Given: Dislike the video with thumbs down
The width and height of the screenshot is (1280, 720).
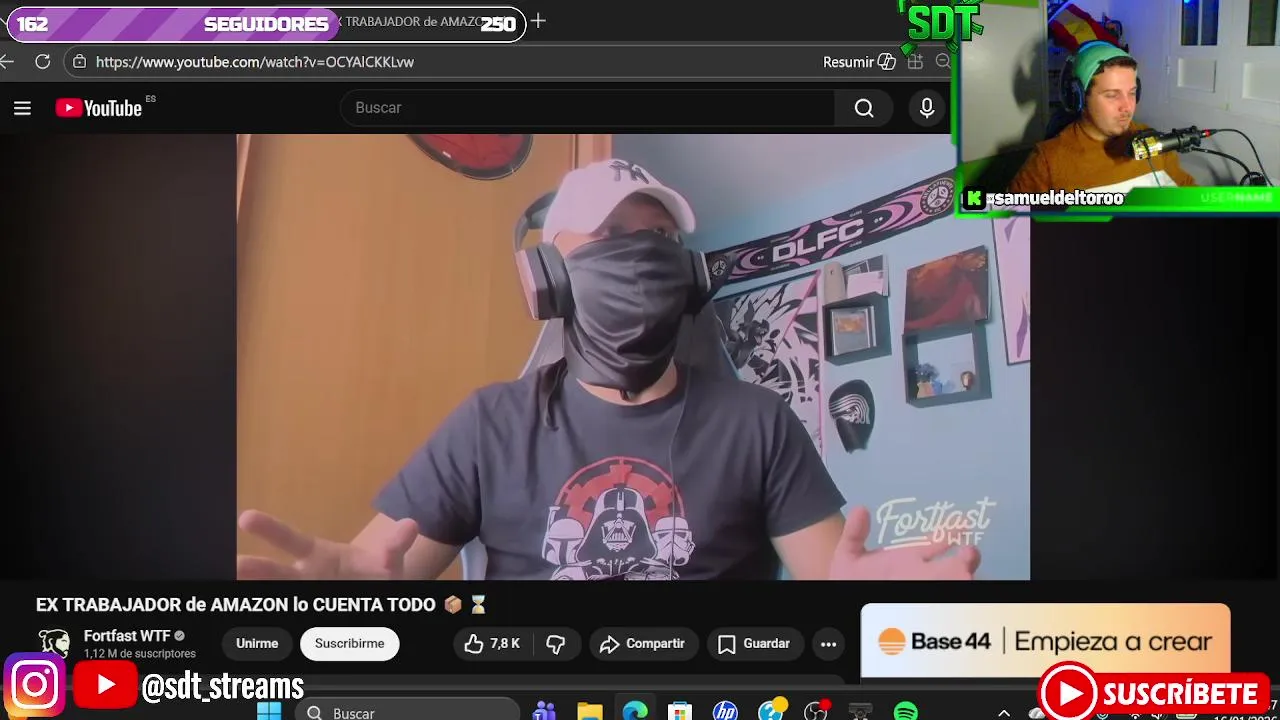Looking at the screenshot, I should (x=556, y=644).
